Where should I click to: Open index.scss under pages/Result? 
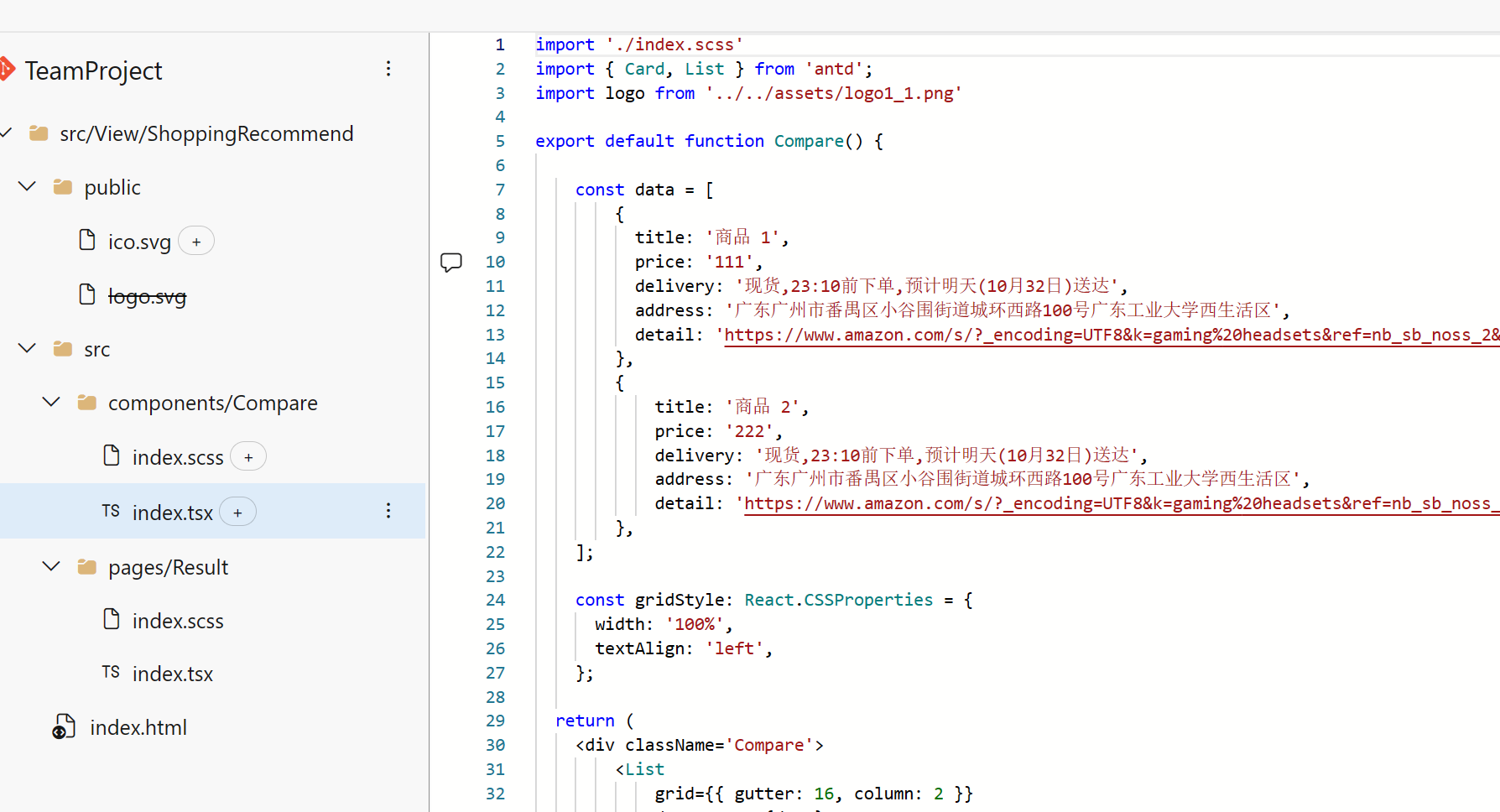tap(178, 622)
